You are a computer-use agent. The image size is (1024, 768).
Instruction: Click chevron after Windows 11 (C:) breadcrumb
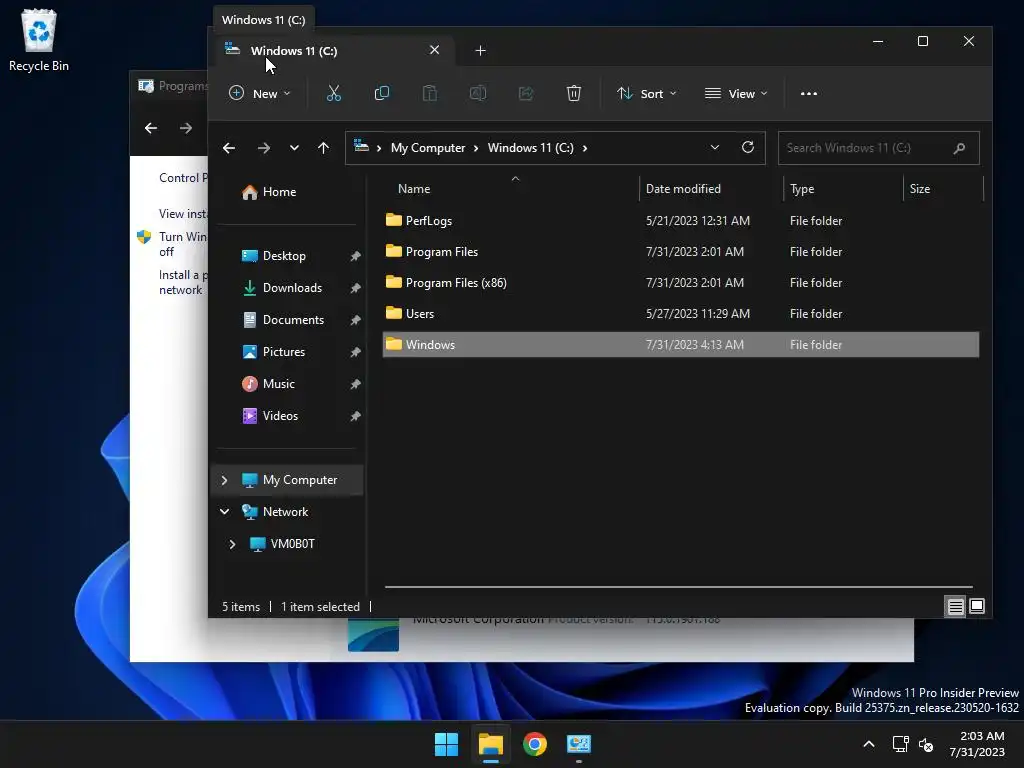click(x=584, y=148)
